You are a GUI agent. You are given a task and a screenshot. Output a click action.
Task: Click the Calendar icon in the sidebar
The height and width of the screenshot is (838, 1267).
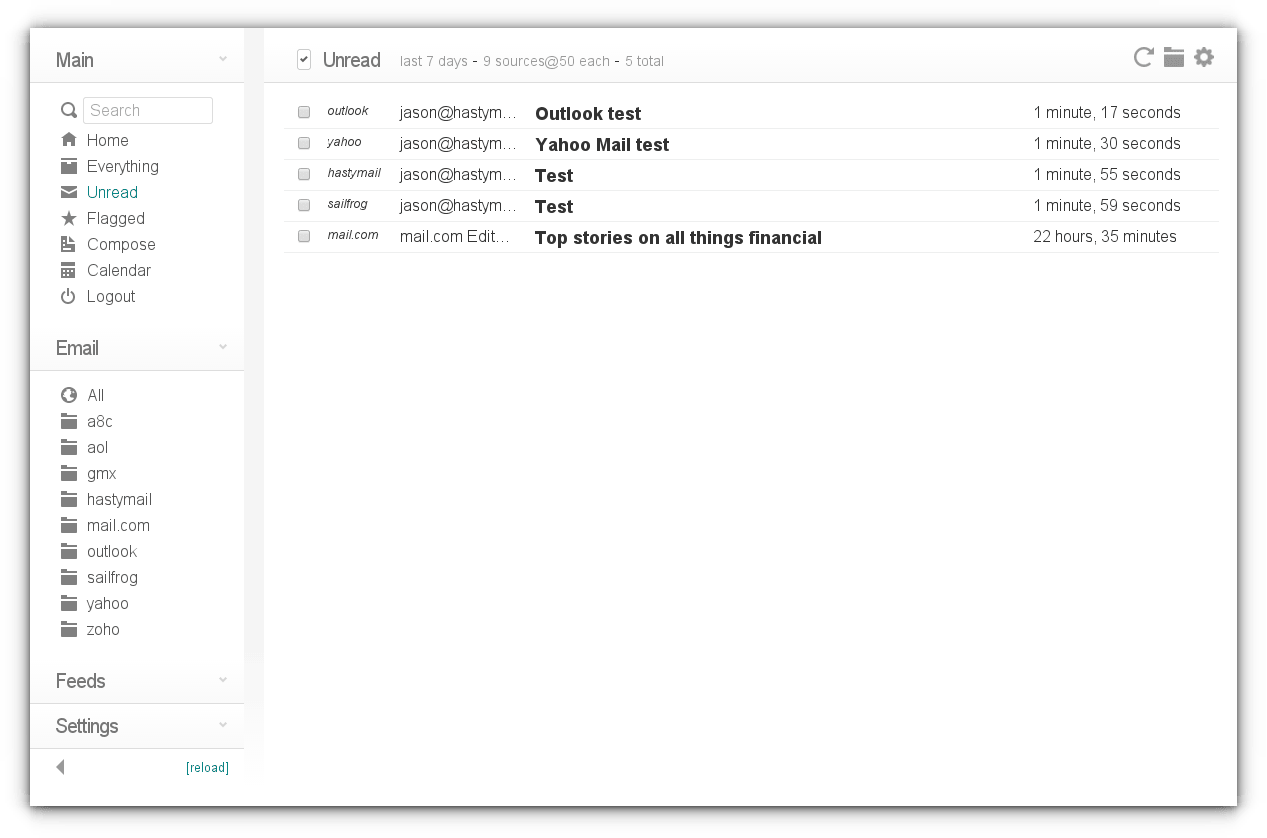[x=68, y=270]
